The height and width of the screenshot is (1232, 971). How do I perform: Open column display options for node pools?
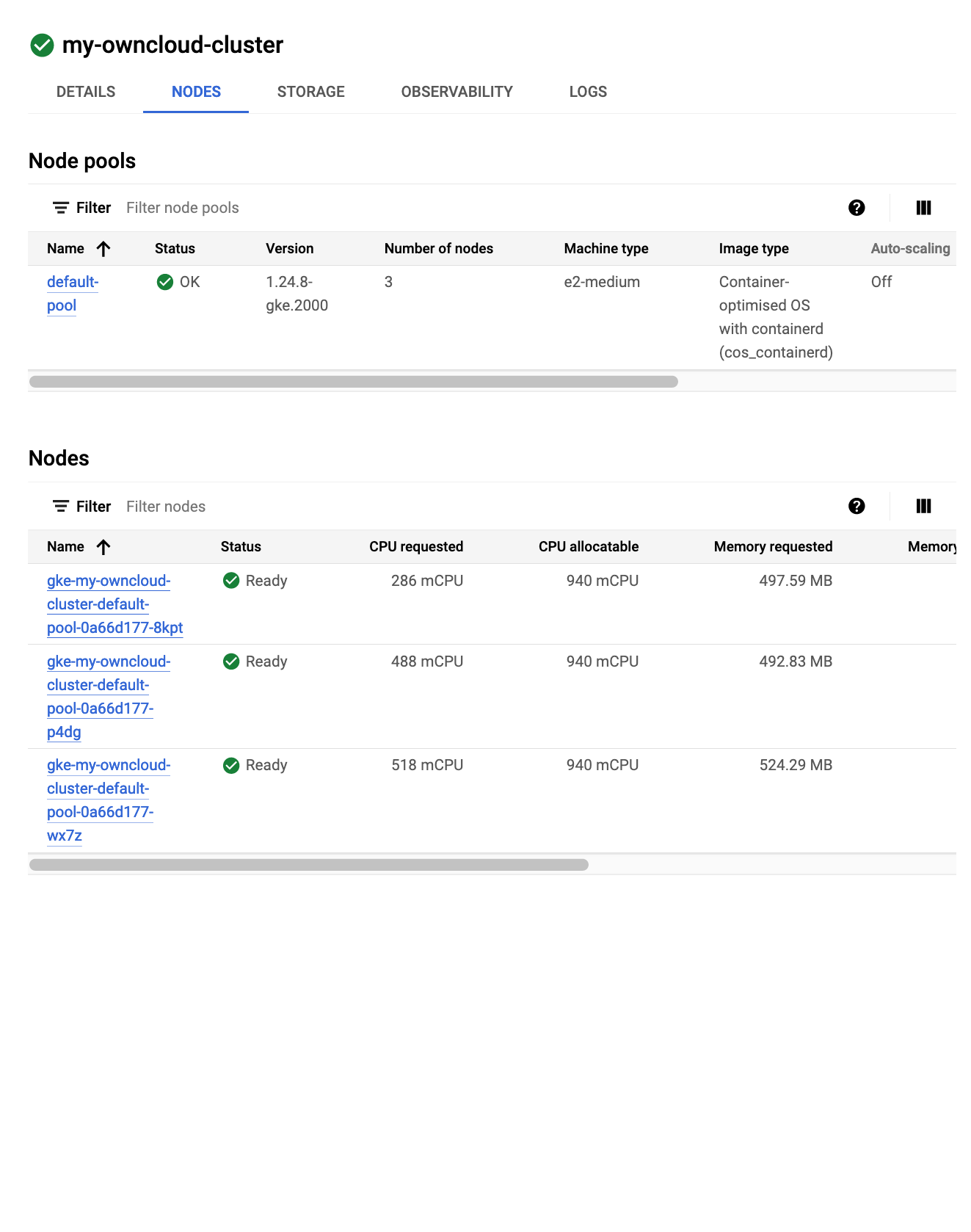click(x=923, y=208)
